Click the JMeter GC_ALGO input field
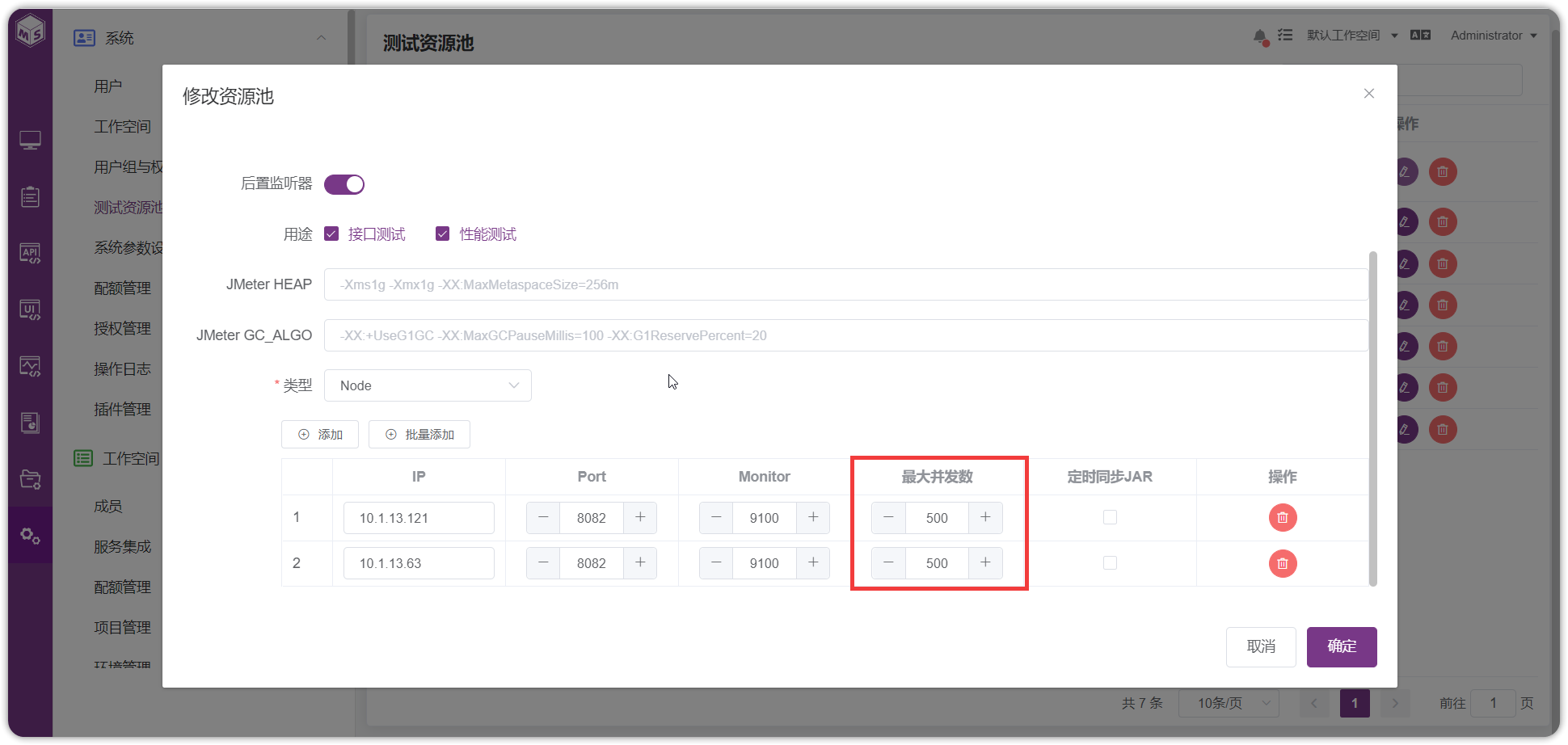The width and height of the screenshot is (1568, 745). [x=846, y=335]
